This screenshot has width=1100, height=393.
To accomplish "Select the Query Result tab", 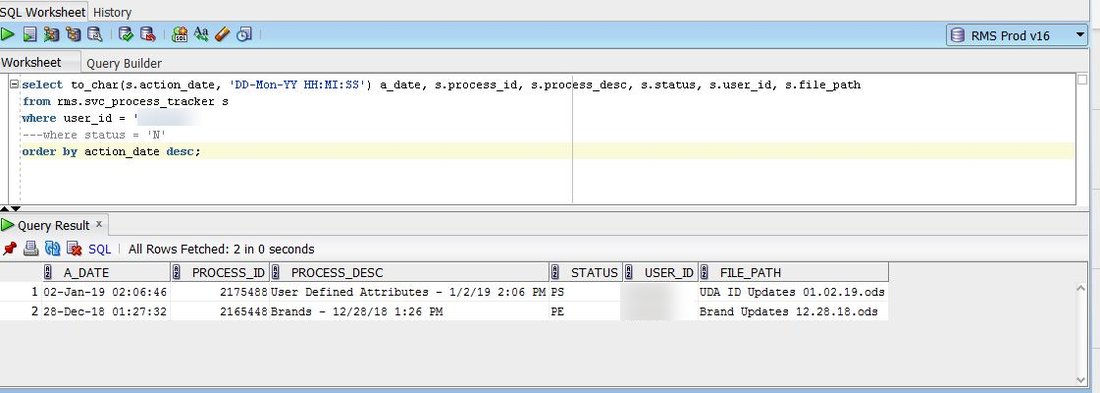I will (x=54, y=225).
